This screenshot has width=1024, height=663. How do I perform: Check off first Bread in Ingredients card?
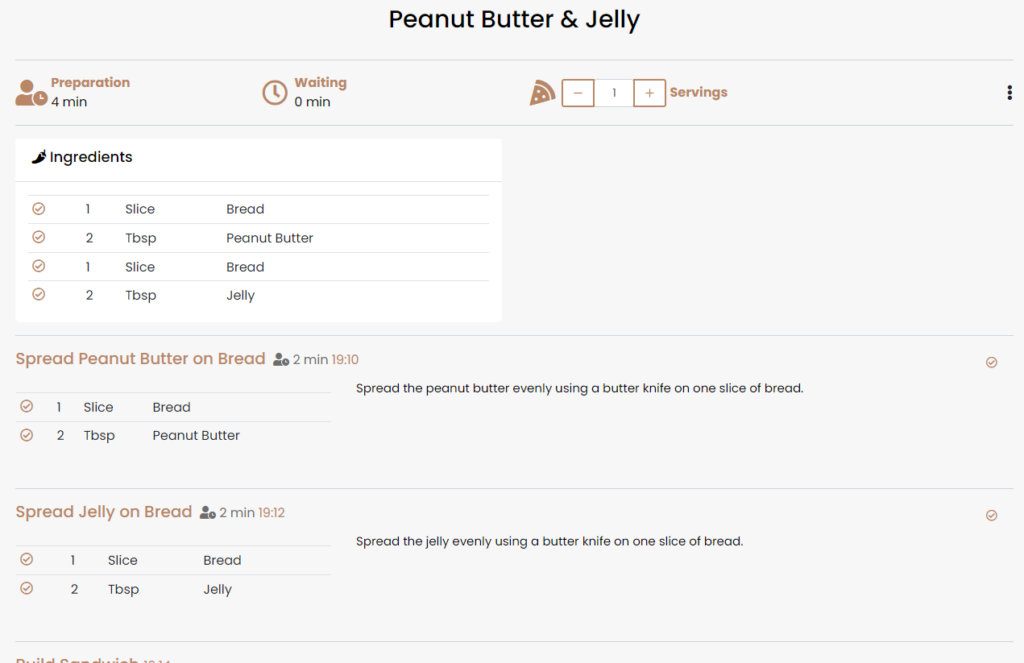(39, 209)
